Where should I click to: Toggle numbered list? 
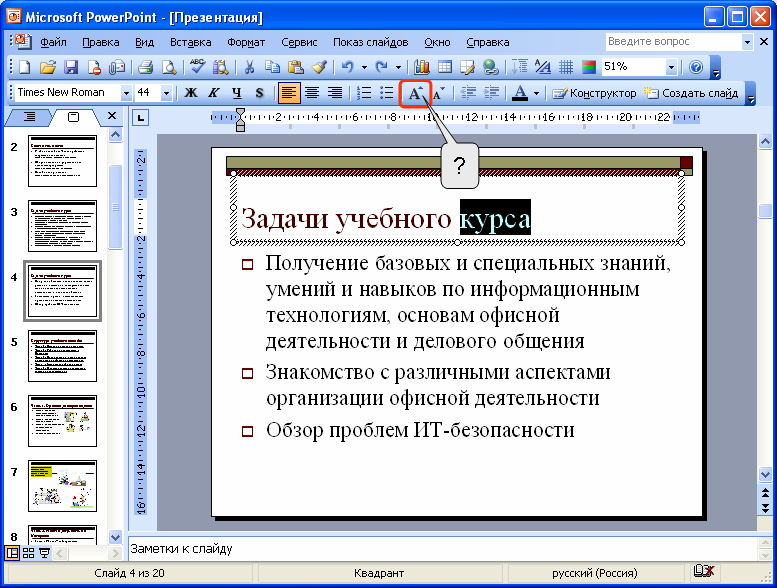(364, 93)
